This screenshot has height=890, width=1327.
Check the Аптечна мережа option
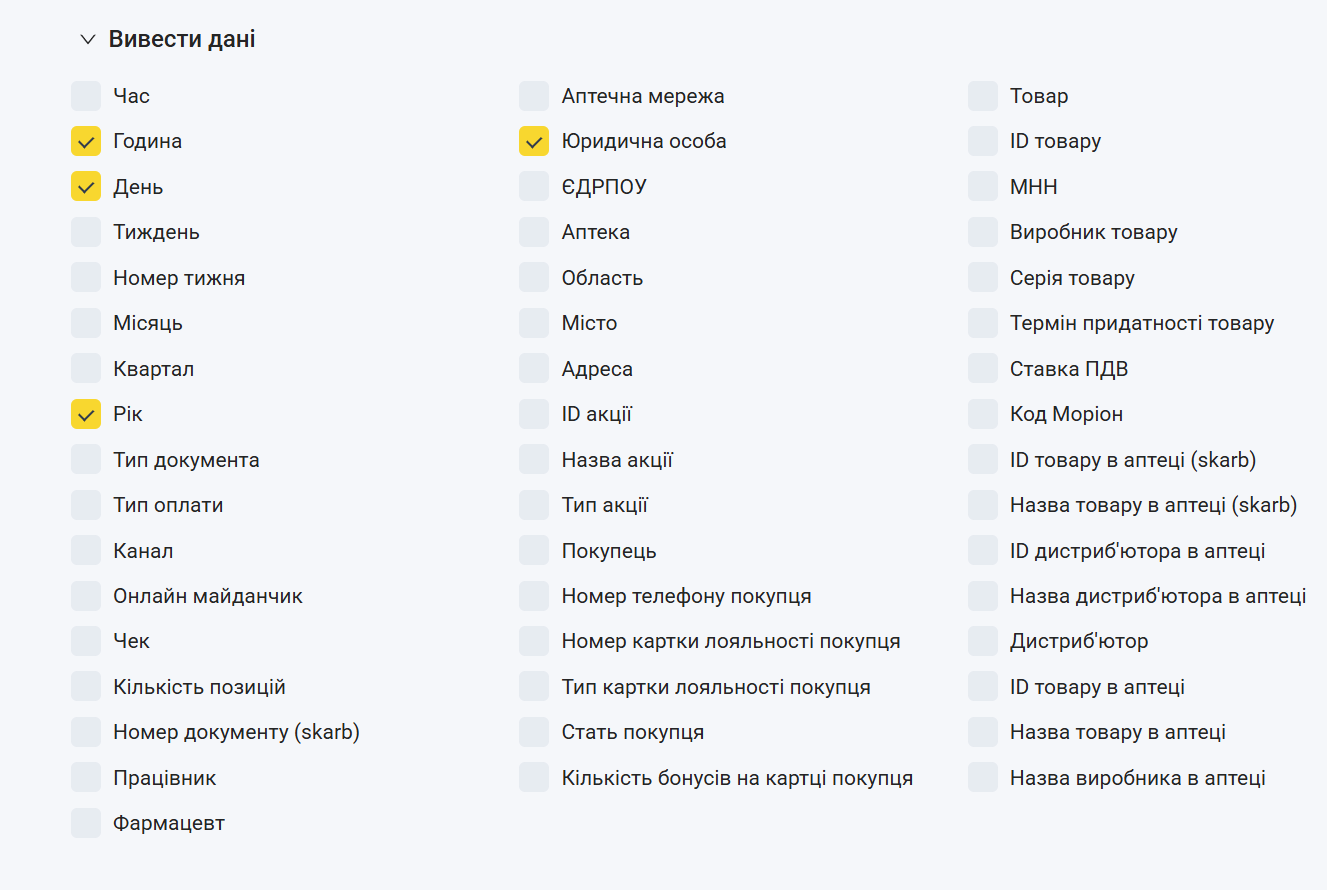coord(534,96)
